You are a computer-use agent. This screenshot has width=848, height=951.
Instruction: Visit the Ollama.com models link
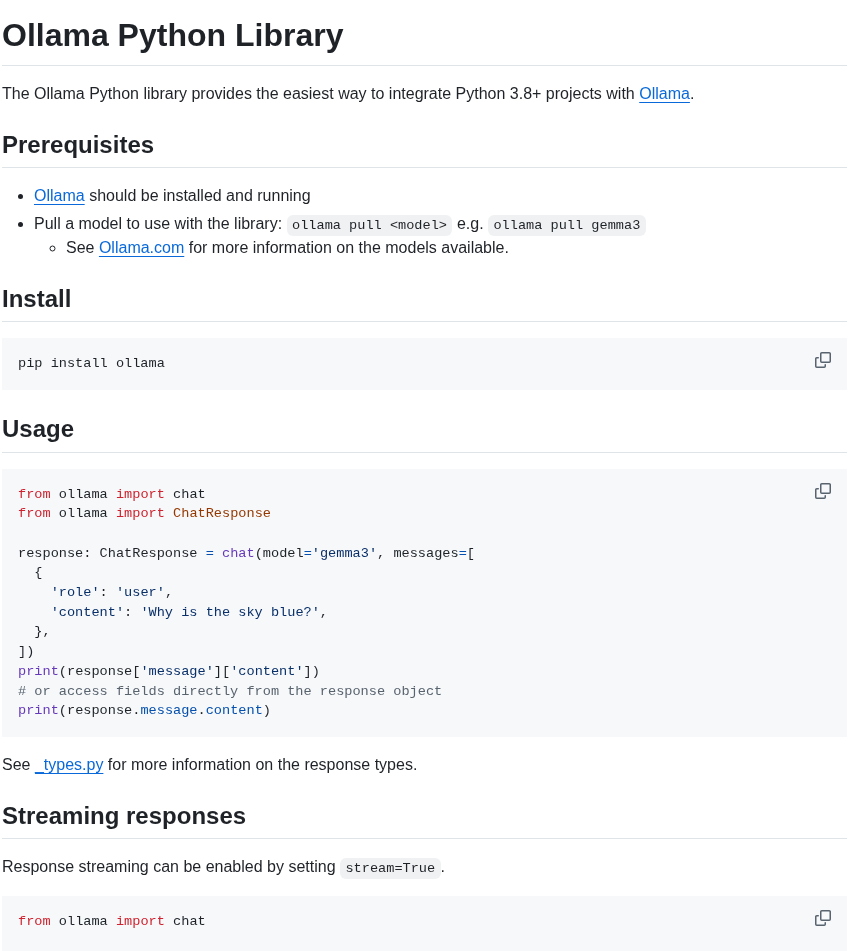pyautogui.click(x=141, y=247)
